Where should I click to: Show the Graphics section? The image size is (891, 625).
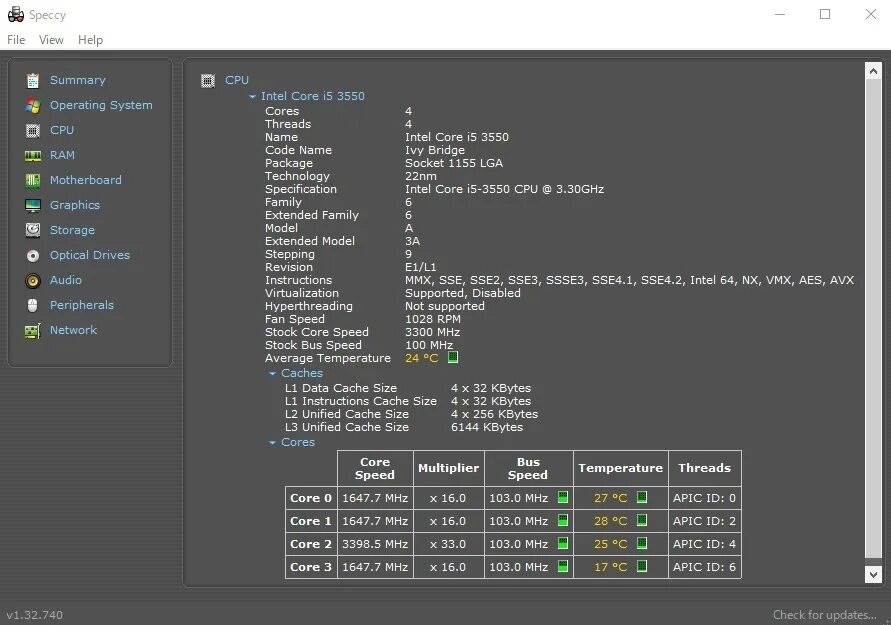(x=75, y=205)
